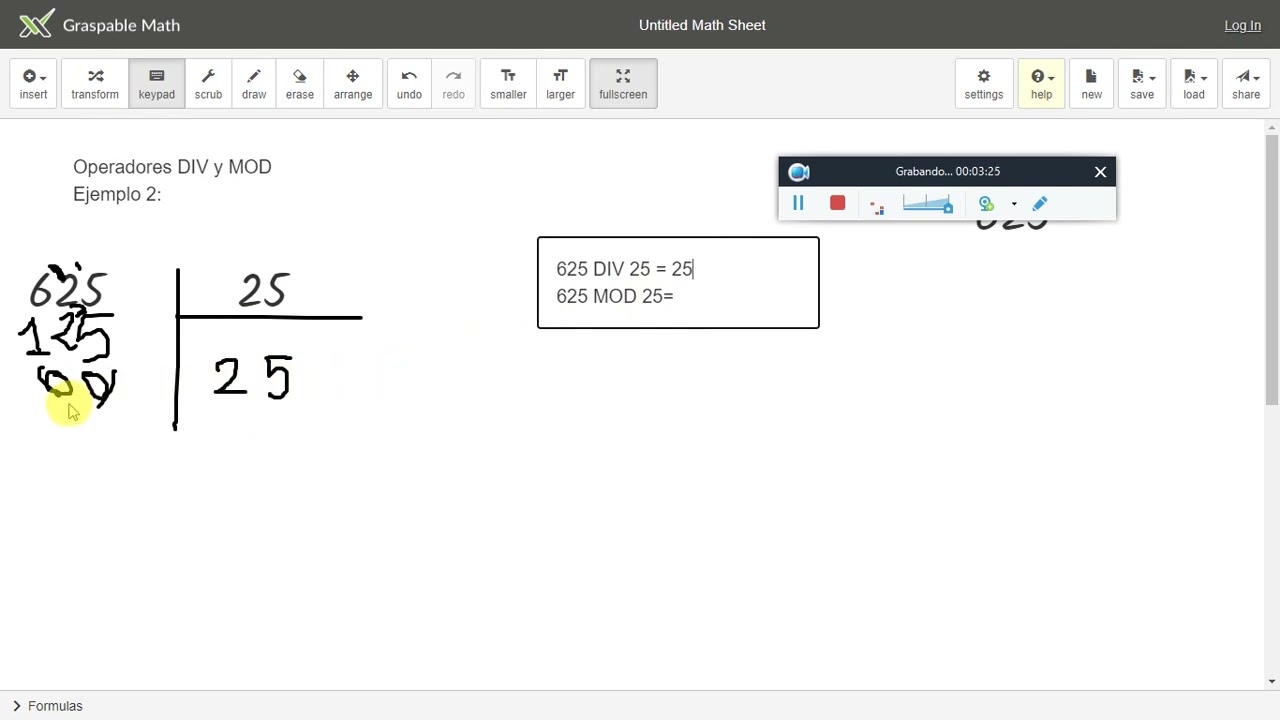Toggle the keypad tool

pyautogui.click(x=156, y=84)
